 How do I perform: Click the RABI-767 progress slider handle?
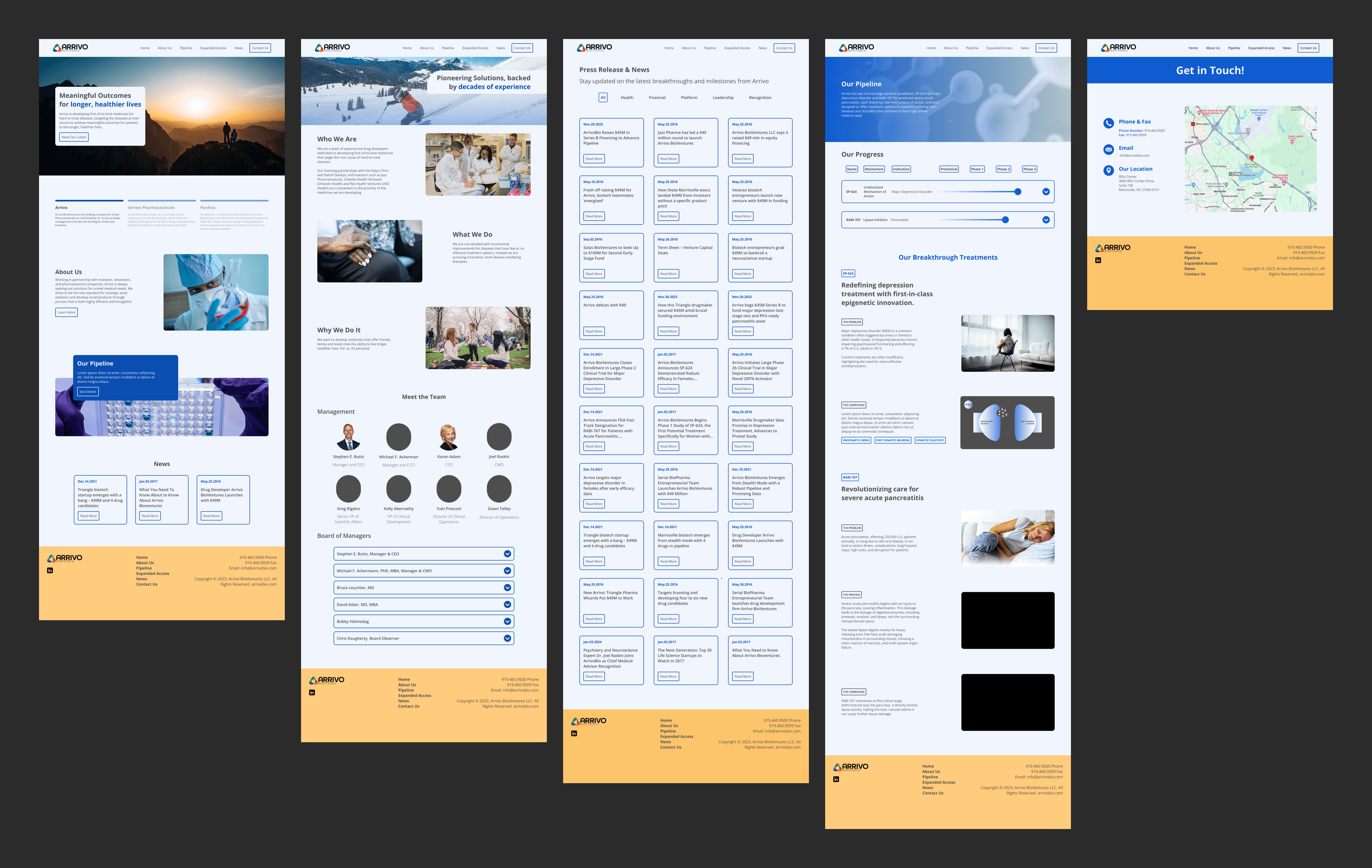point(1005,220)
